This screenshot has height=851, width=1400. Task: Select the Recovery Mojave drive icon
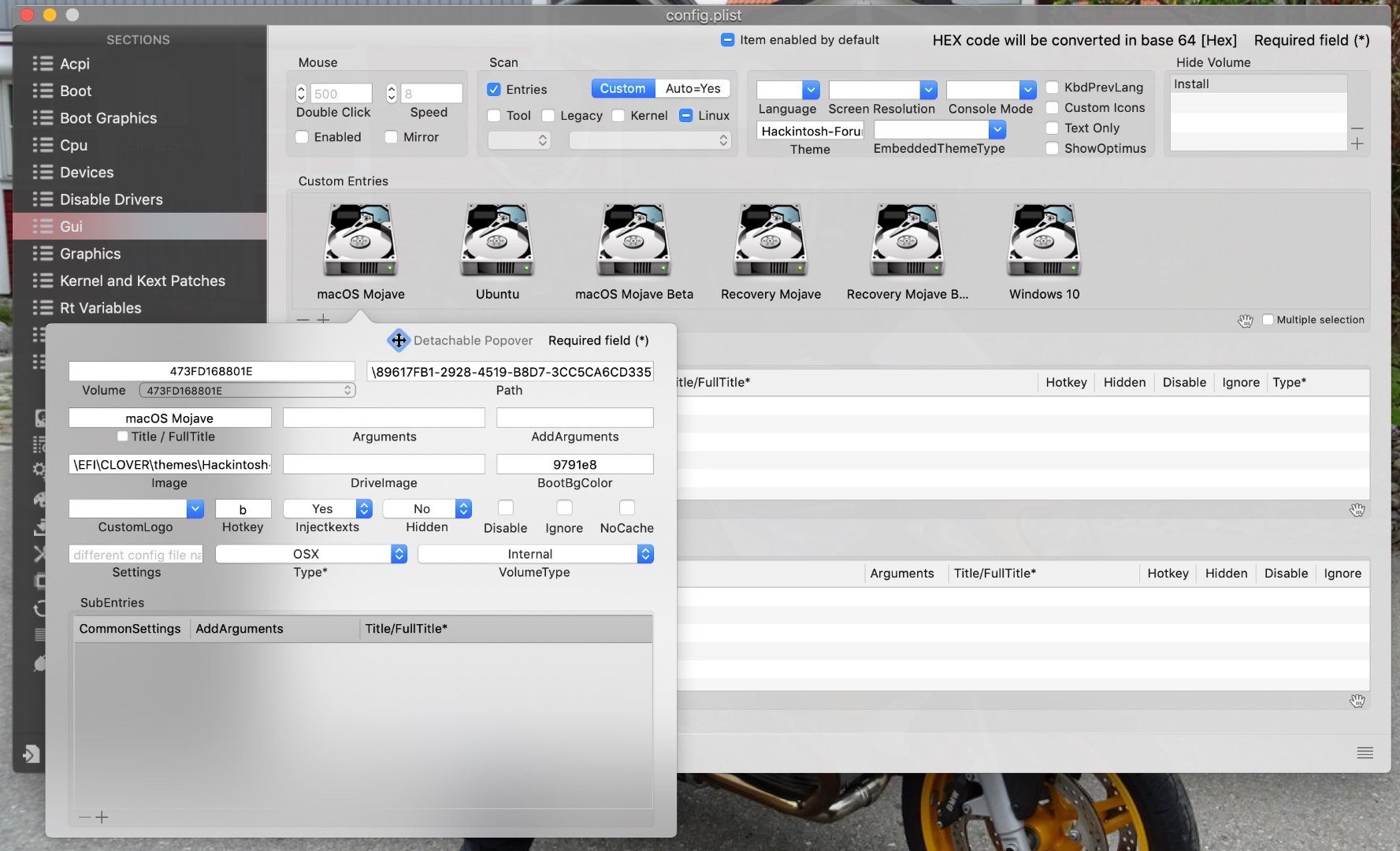(771, 240)
